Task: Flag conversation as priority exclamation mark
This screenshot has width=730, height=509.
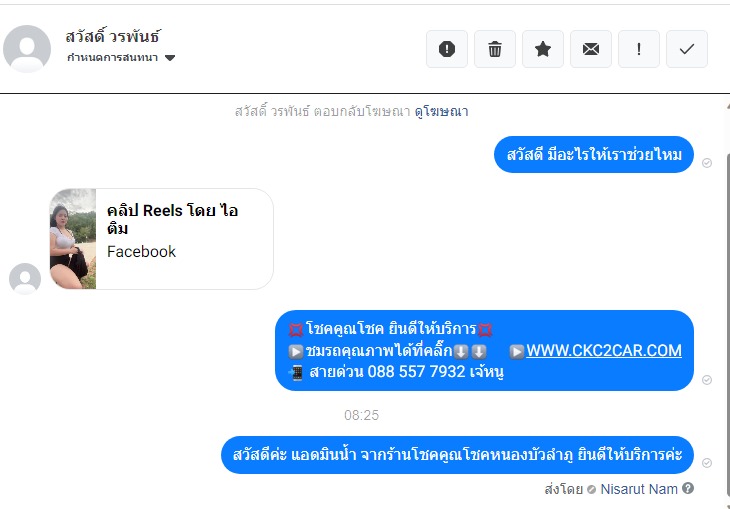Action: (x=638, y=49)
